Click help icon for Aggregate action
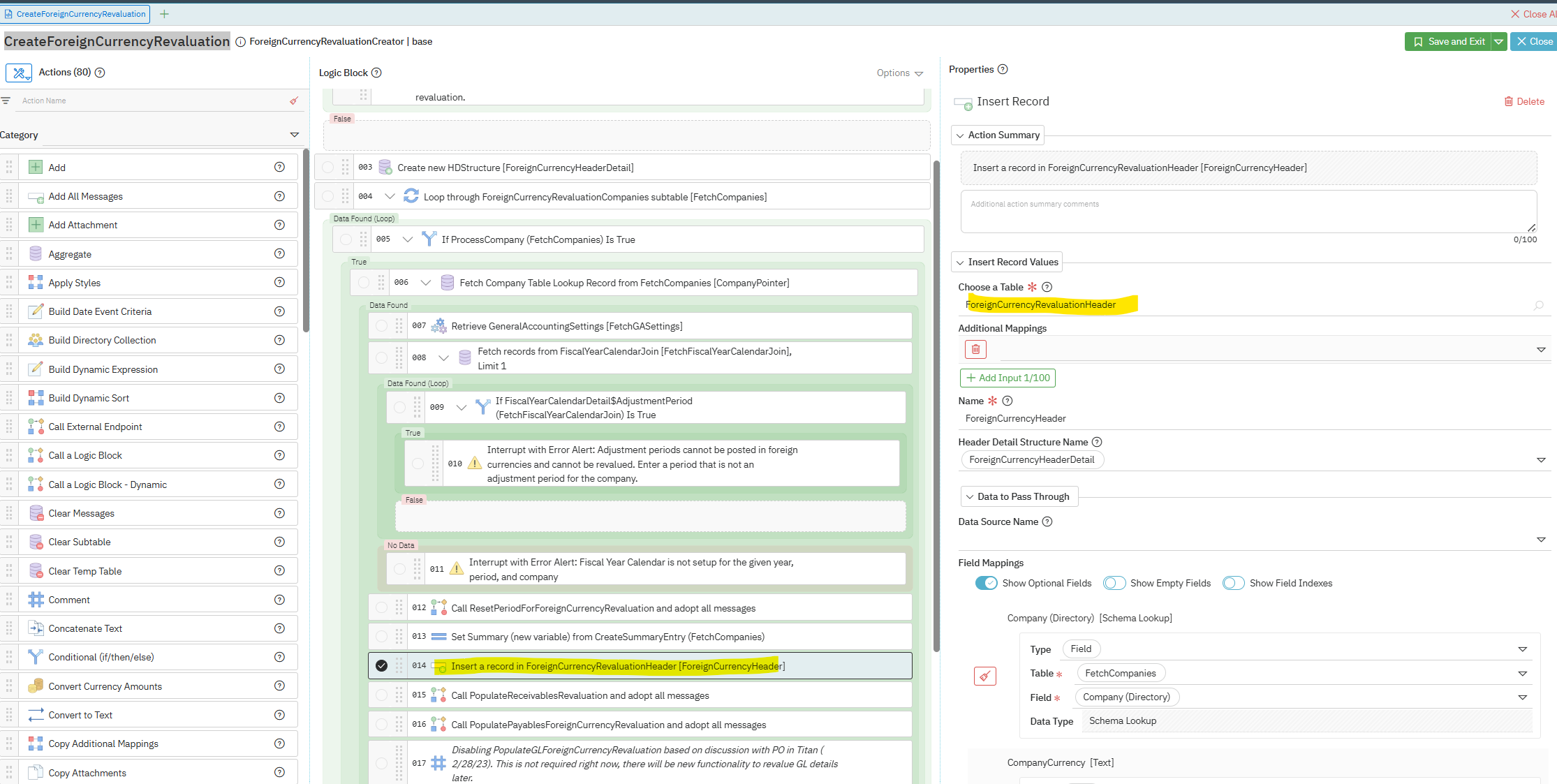 [x=279, y=253]
